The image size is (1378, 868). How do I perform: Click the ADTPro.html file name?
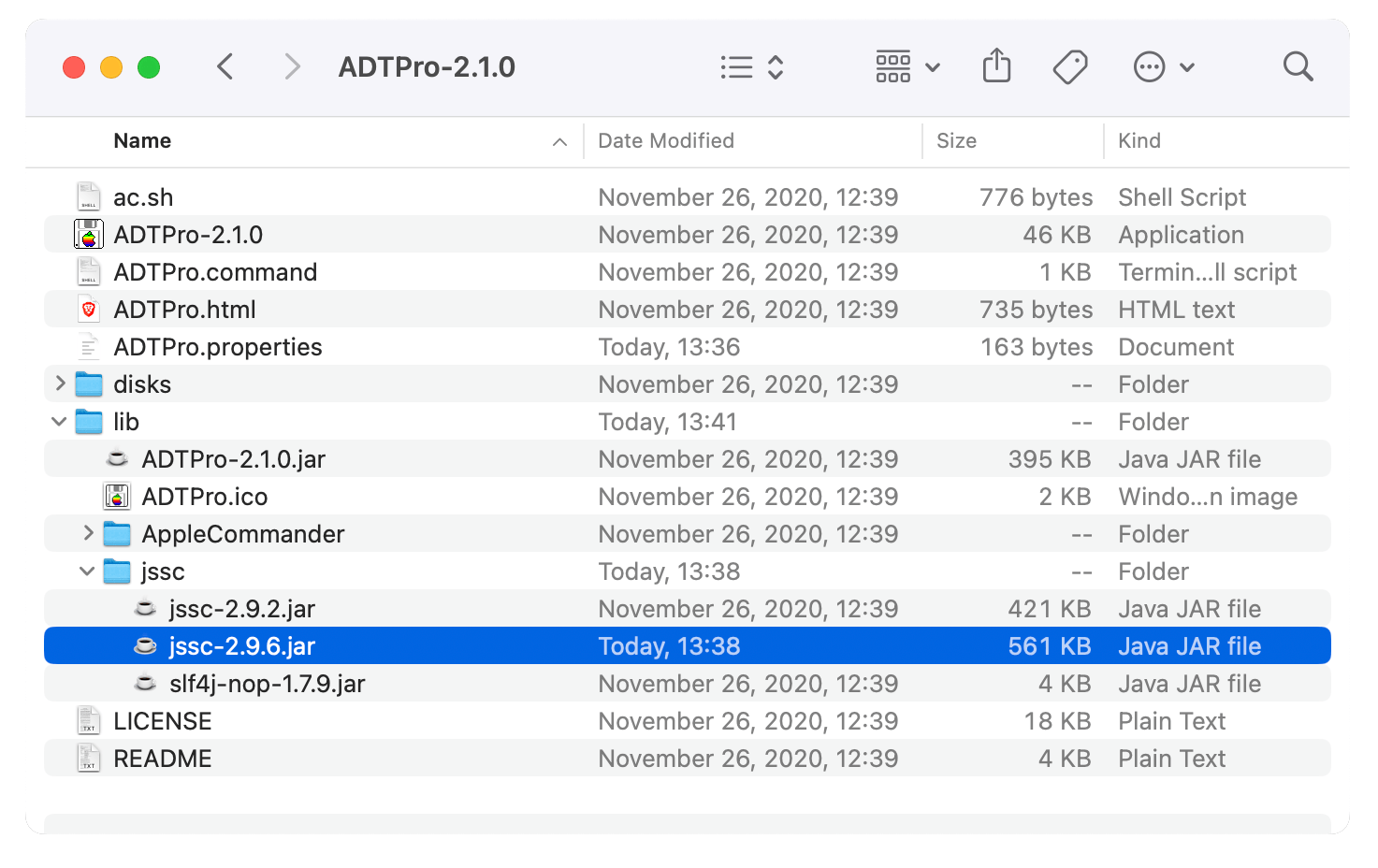click(184, 310)
